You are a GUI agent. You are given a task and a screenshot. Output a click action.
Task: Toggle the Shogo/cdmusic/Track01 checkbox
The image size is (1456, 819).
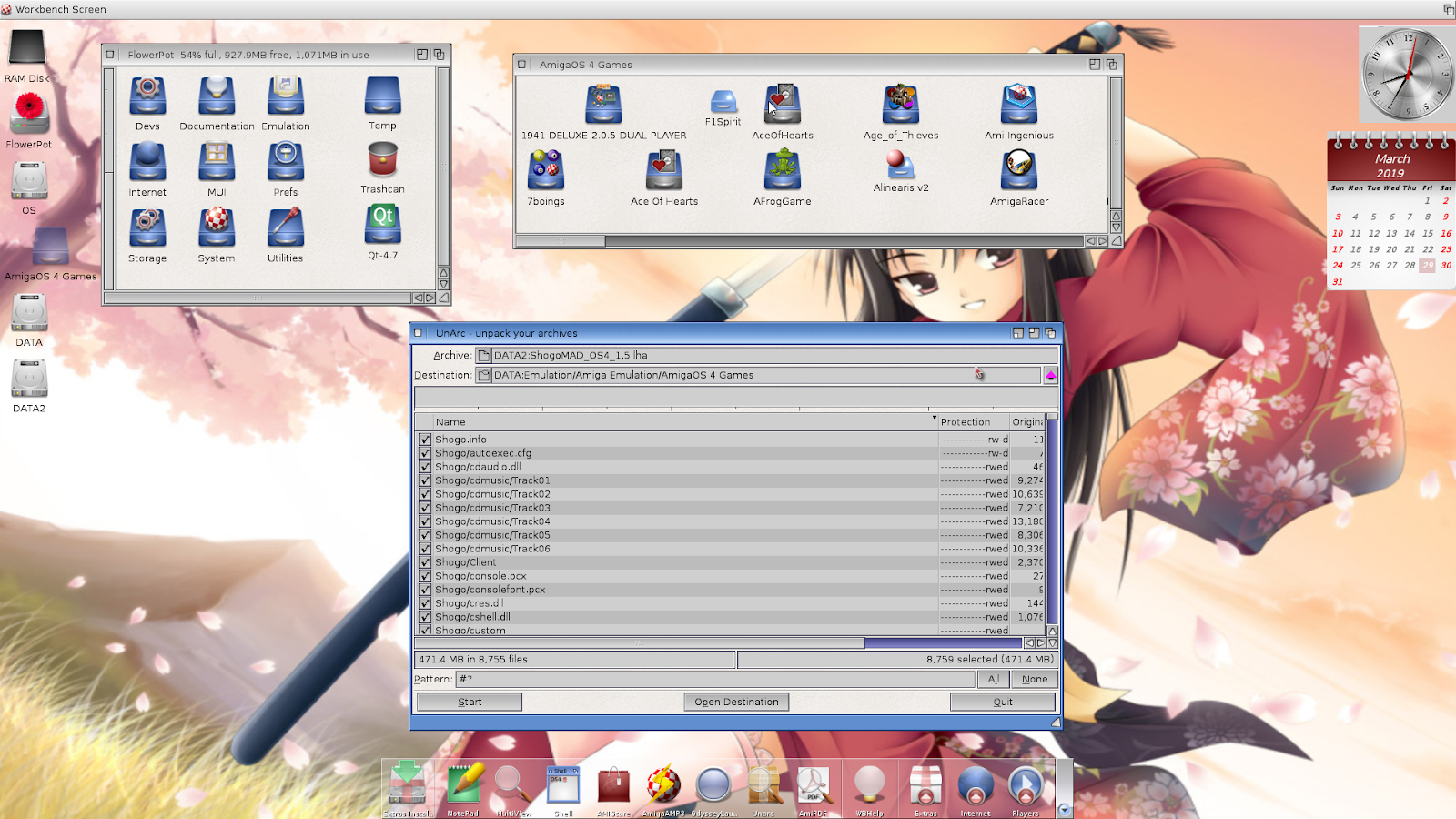click(425, 480)
